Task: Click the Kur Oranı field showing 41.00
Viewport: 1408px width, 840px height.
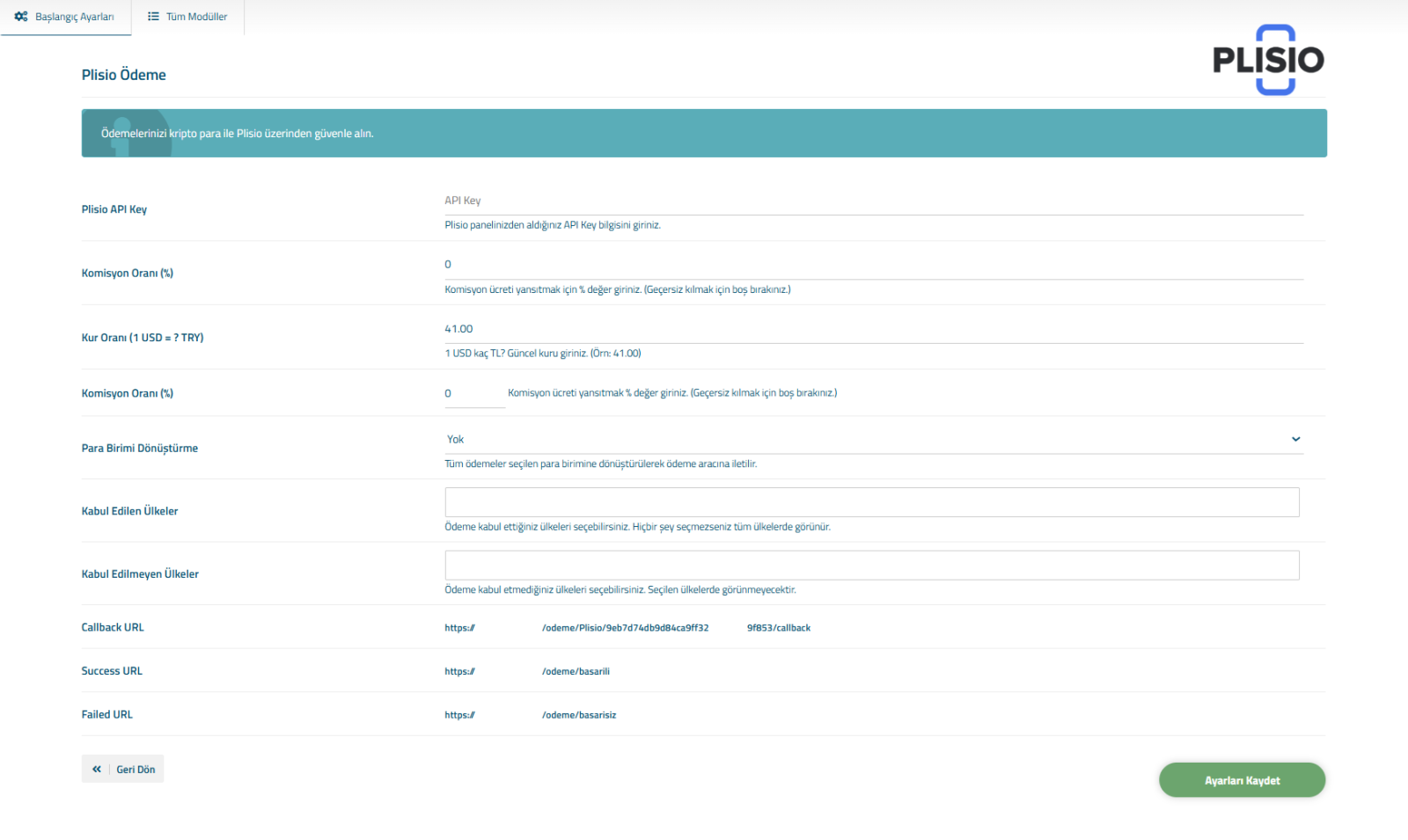Action: pos(873,329)
